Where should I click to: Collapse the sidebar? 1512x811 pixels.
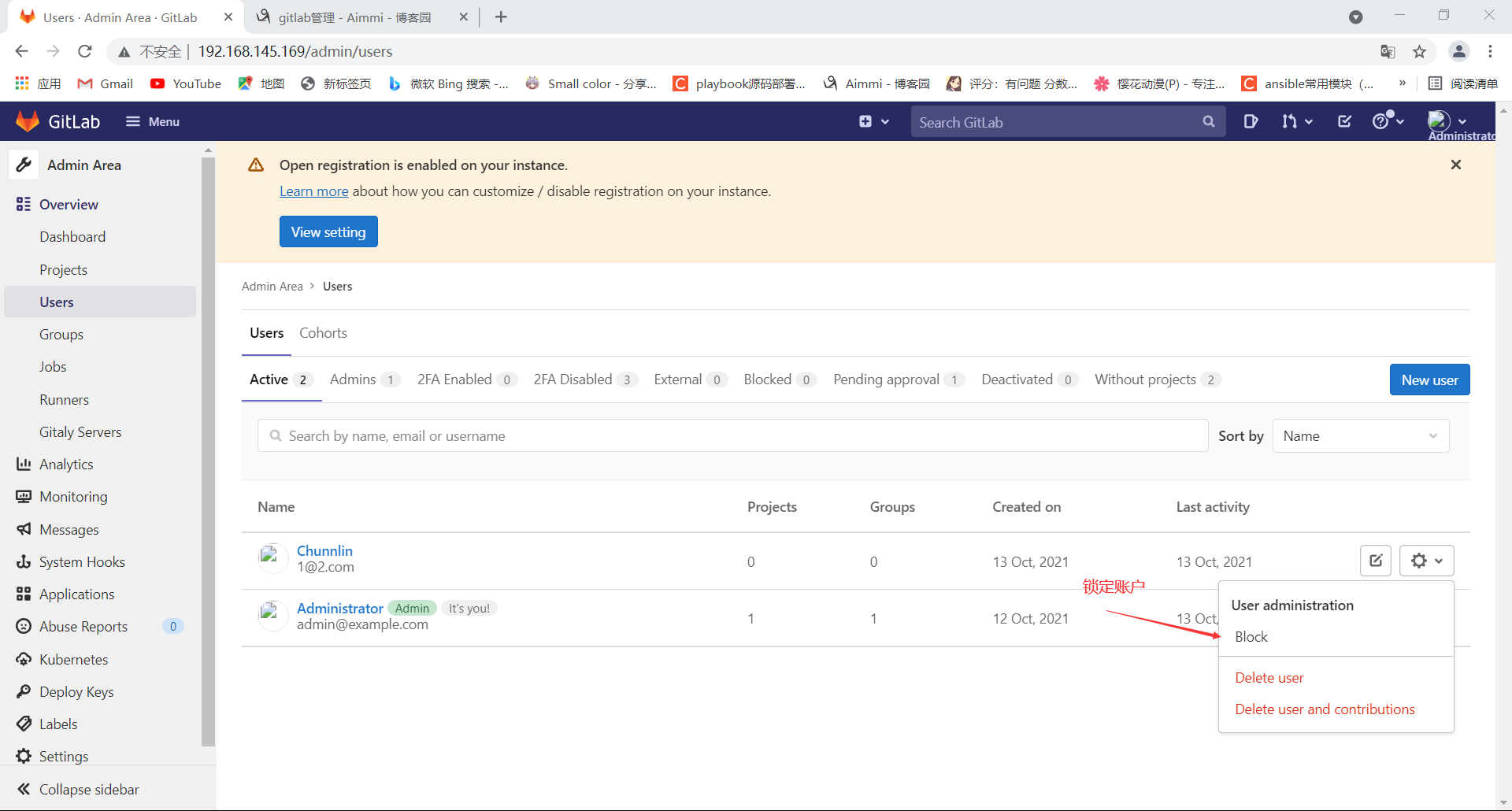[x=78, y=790]
